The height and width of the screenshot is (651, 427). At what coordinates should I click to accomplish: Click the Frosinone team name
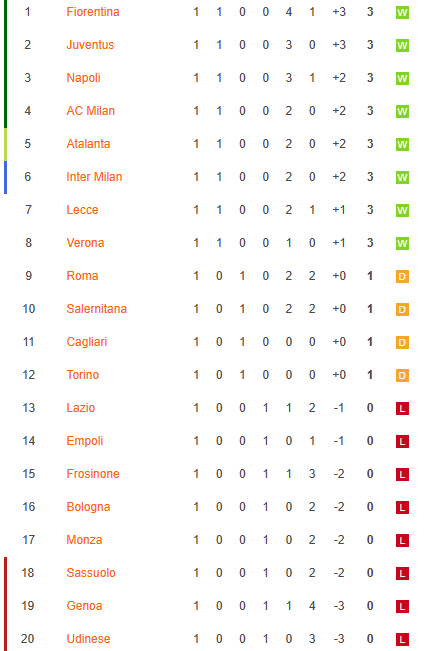[x=93, y=474]
